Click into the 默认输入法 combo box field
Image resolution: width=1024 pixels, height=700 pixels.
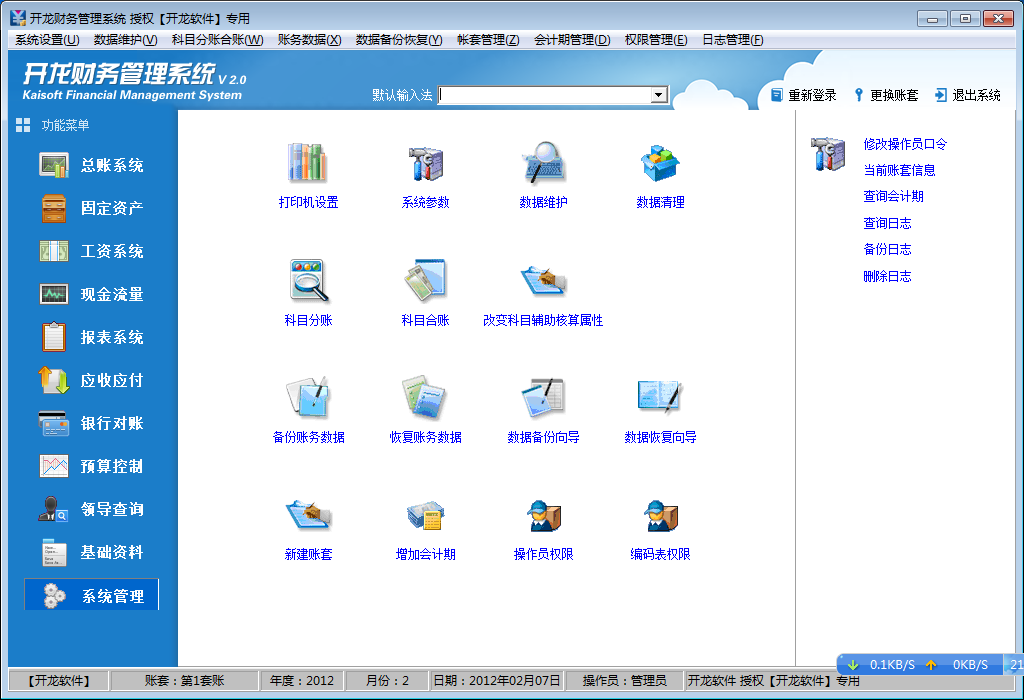tap(545, 95)
